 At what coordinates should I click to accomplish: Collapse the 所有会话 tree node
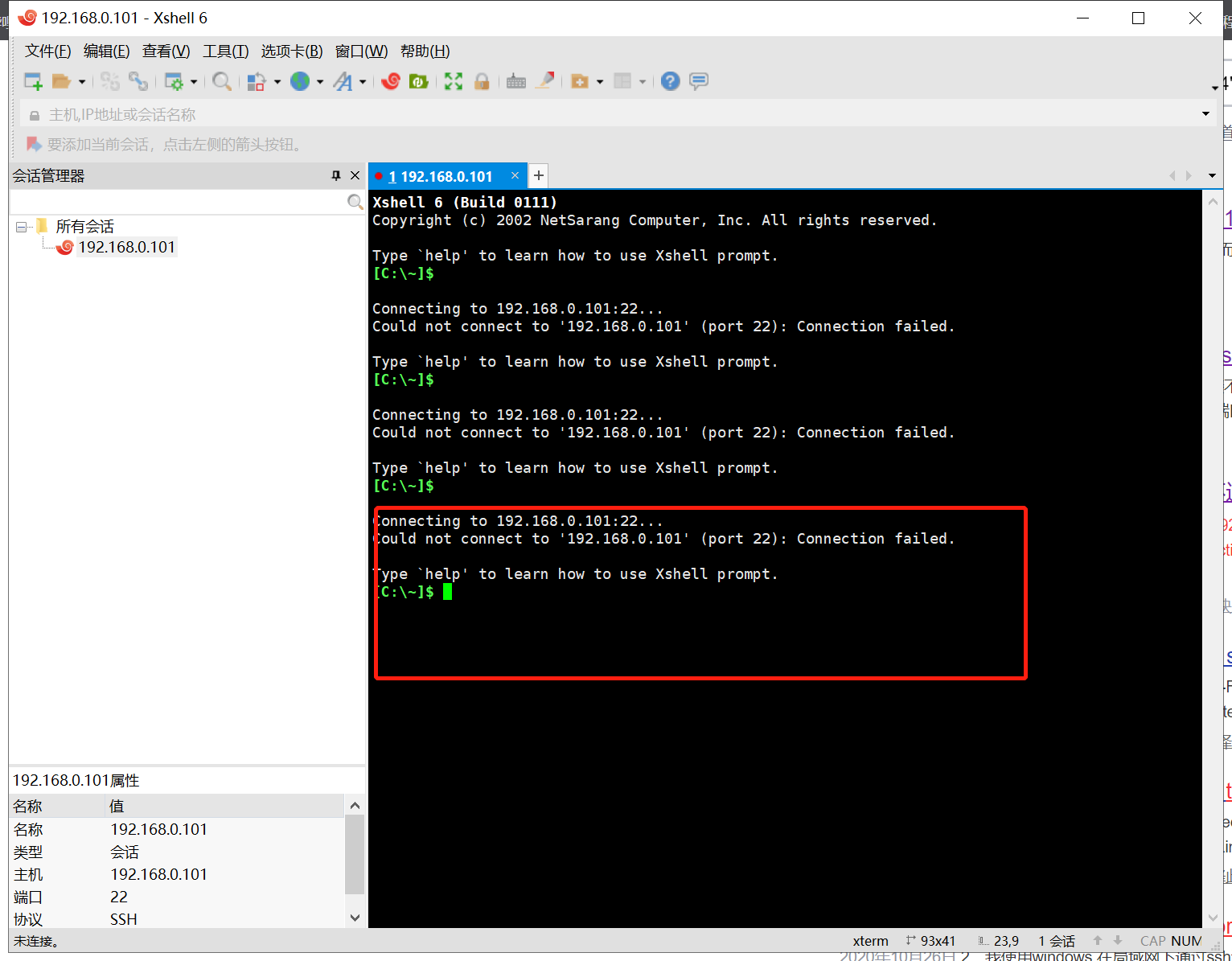coord(21,227)
